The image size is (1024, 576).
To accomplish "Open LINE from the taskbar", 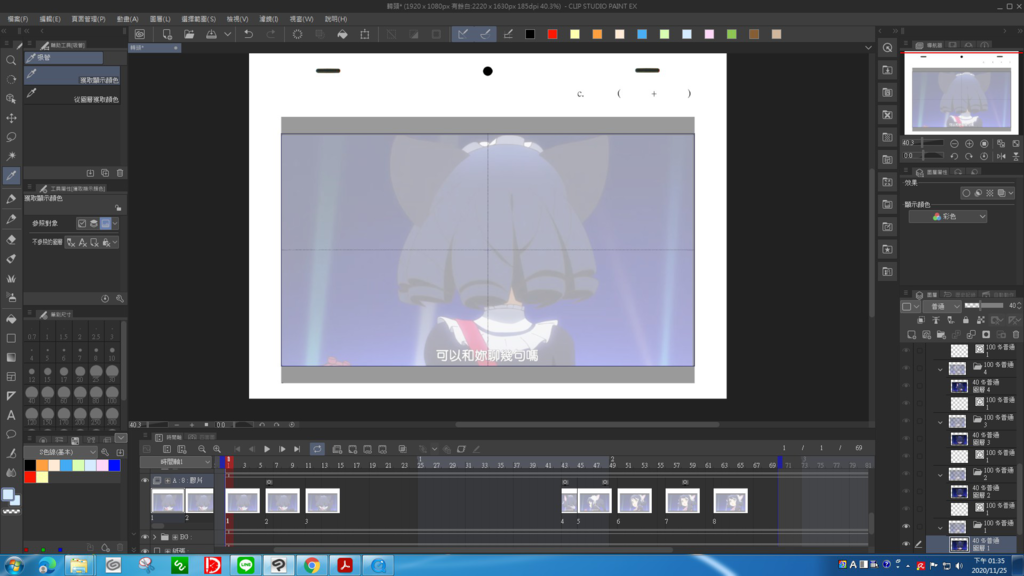I will [246, 565].
